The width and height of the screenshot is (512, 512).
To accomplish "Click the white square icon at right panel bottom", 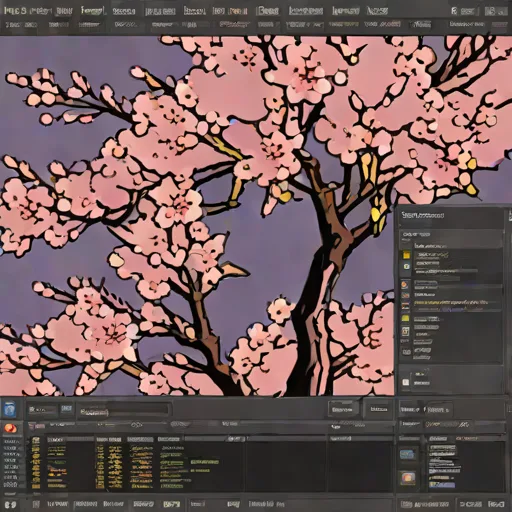I will (405, 382).
